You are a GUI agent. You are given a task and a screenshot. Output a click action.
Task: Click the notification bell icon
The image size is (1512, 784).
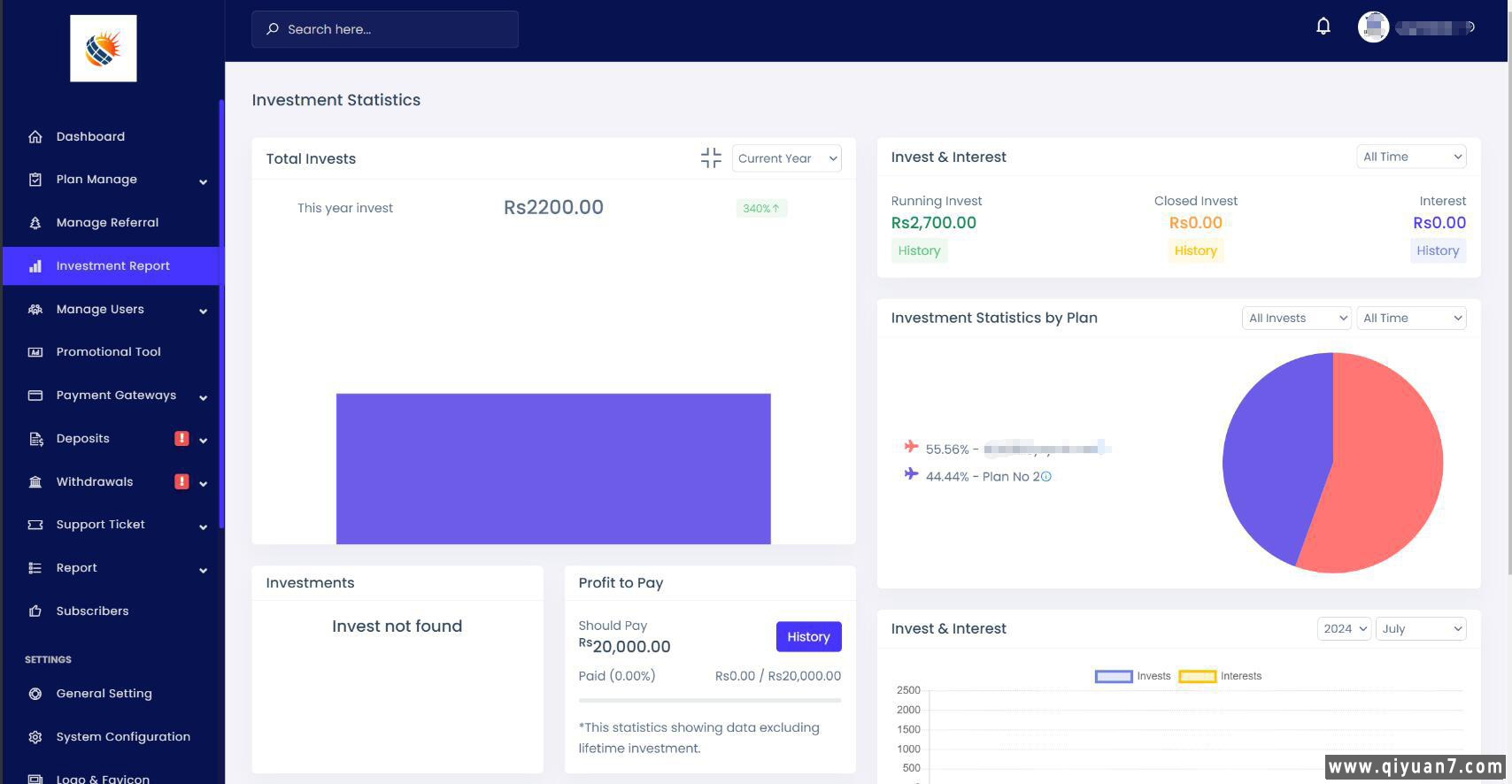coord(1323,27)
